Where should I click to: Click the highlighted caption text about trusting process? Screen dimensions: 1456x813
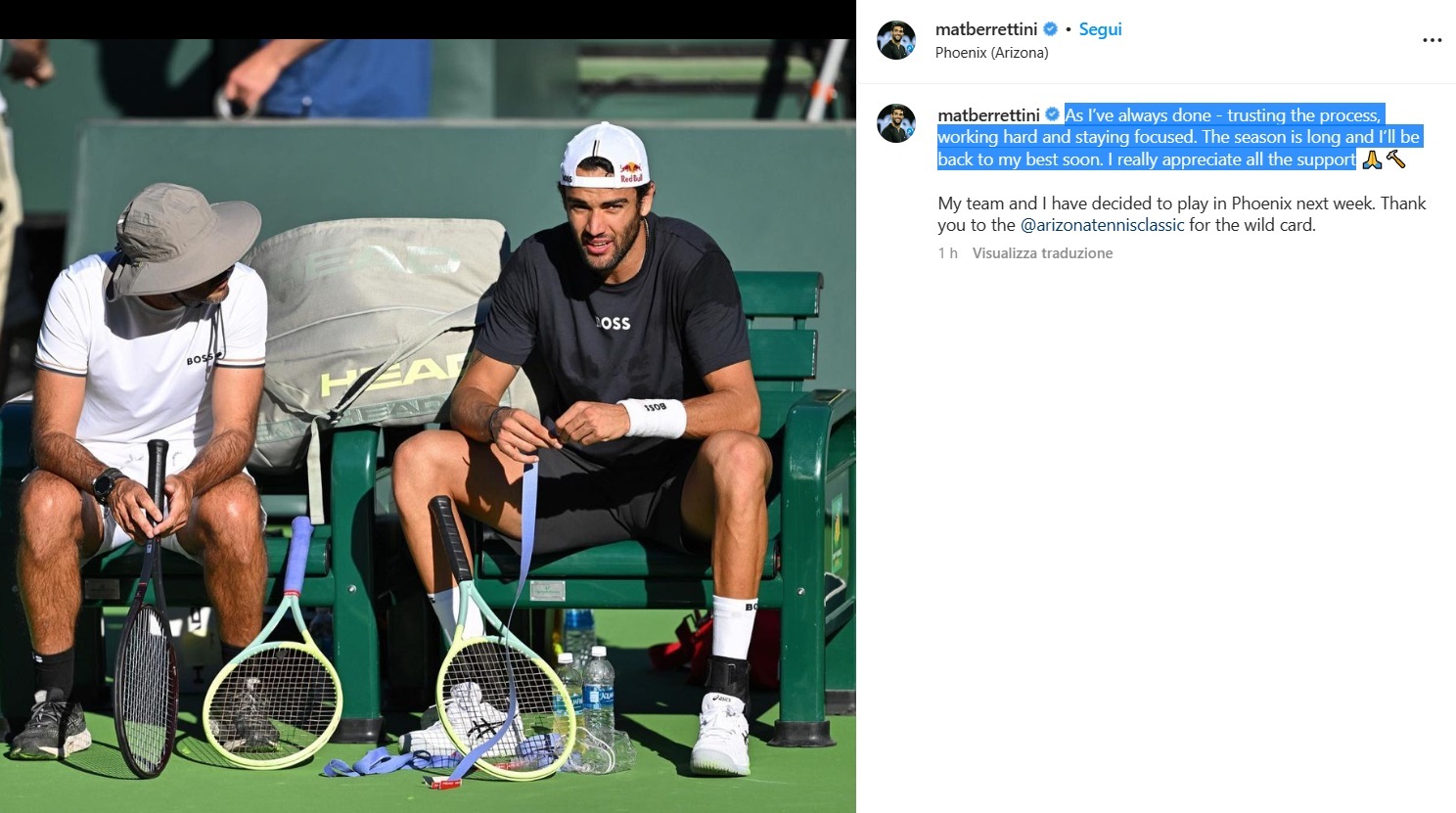tap(1179, 138)
